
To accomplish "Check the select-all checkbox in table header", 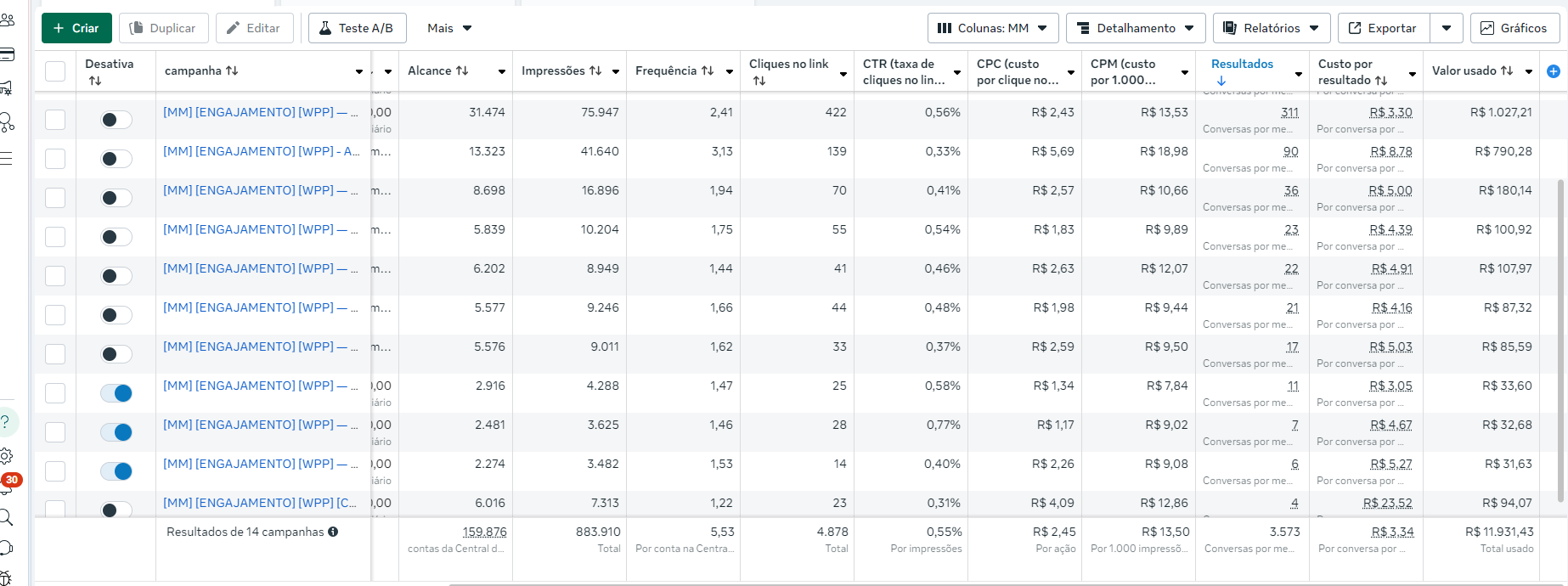I will point(55,71).
